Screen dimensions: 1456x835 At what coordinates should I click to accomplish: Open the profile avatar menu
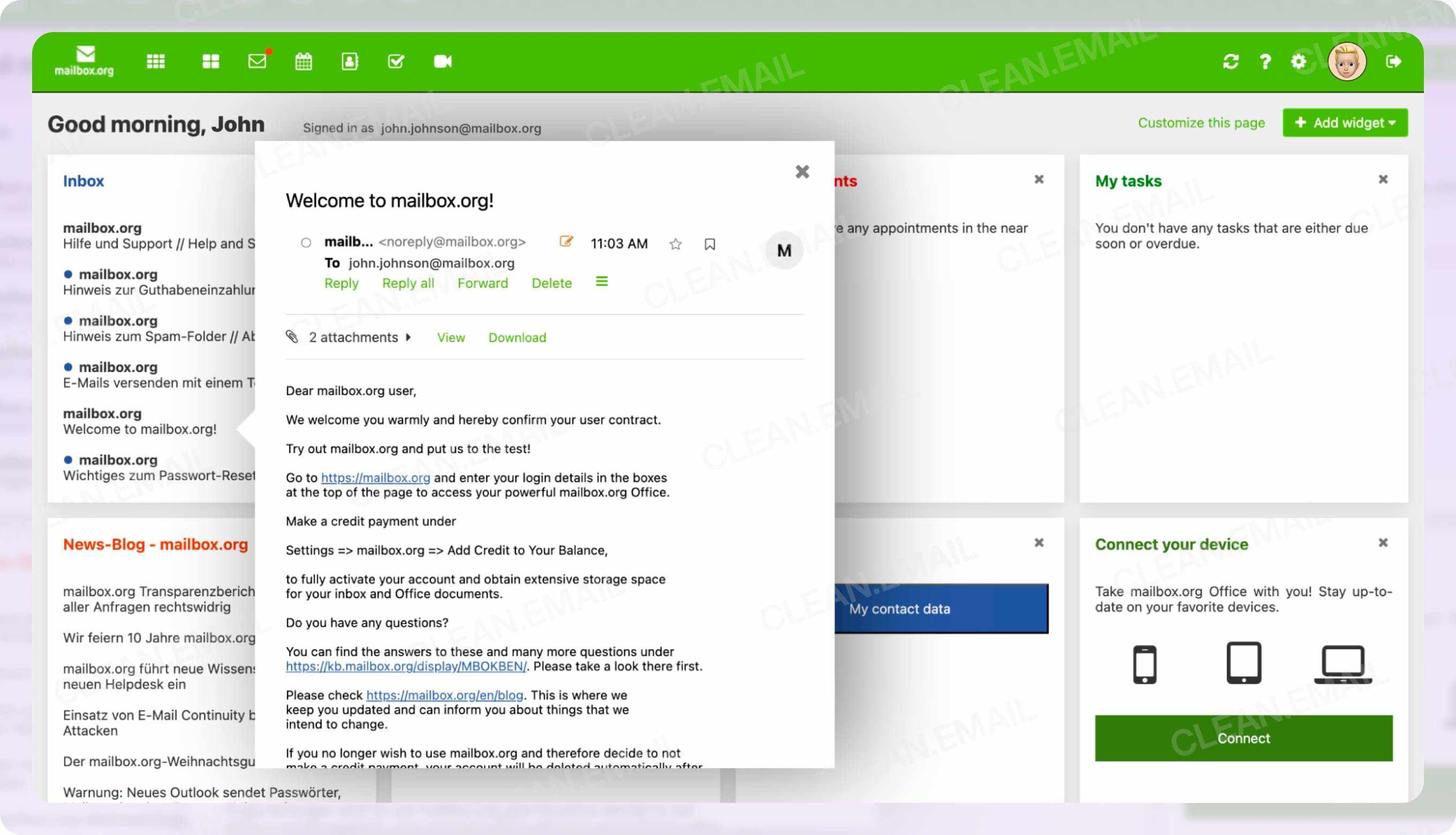1347,62
